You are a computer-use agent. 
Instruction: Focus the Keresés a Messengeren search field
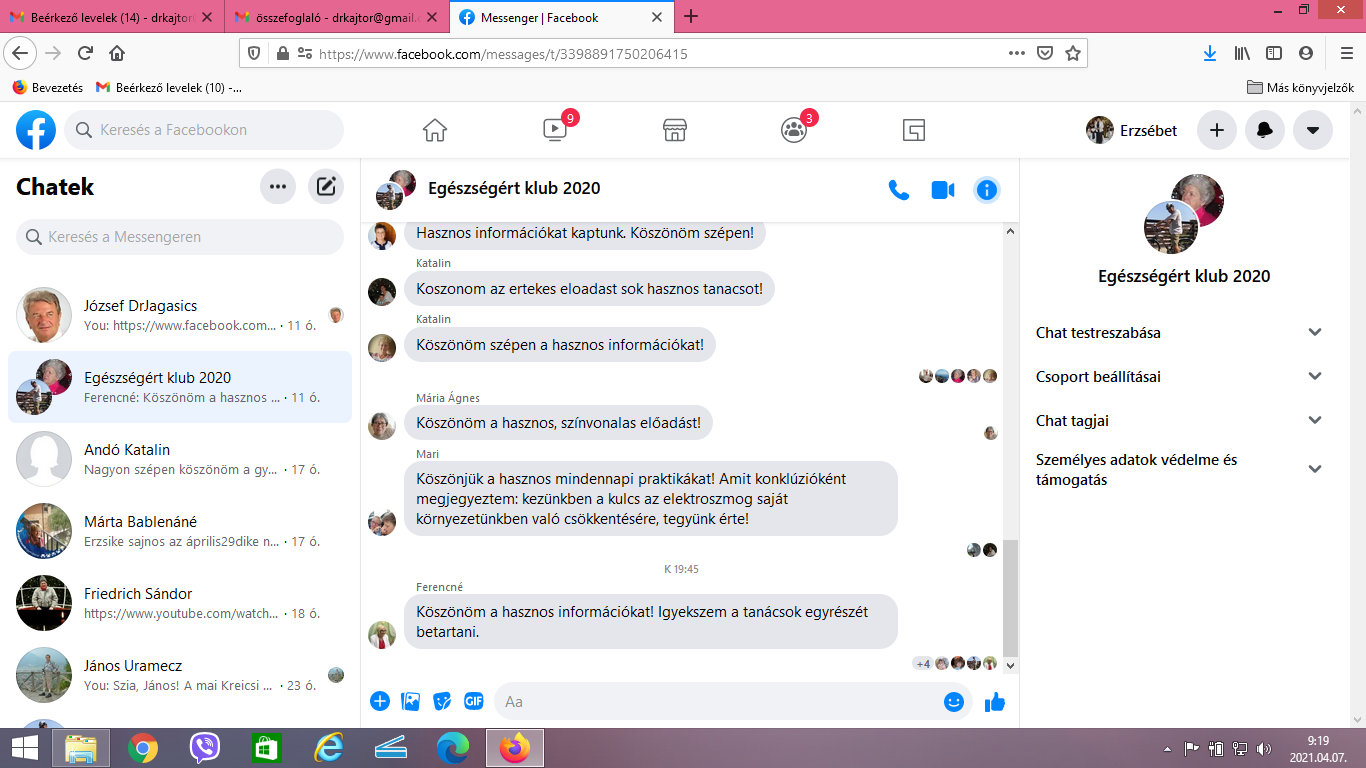coord(180,237)
